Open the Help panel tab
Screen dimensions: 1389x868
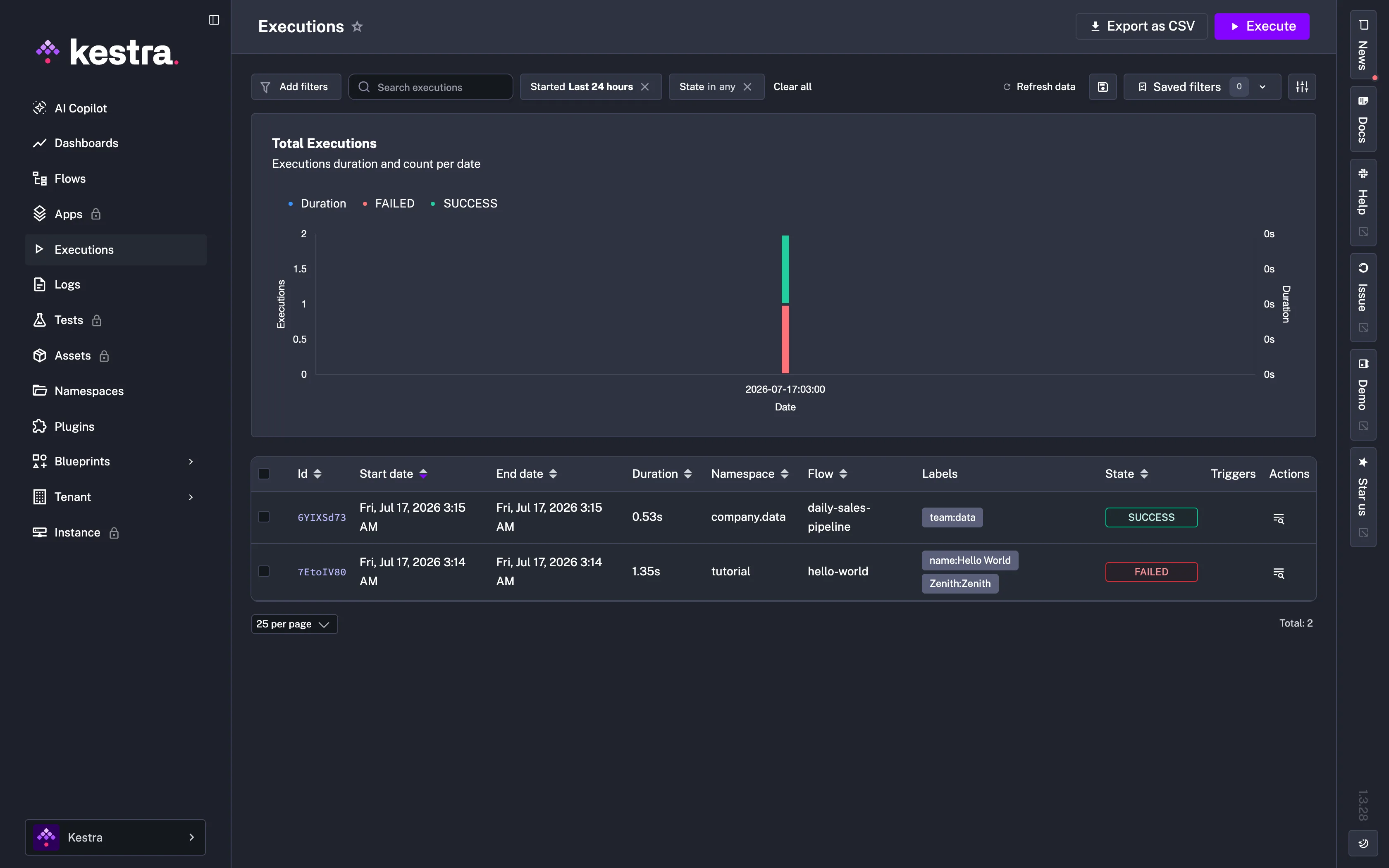point(1363,202)
